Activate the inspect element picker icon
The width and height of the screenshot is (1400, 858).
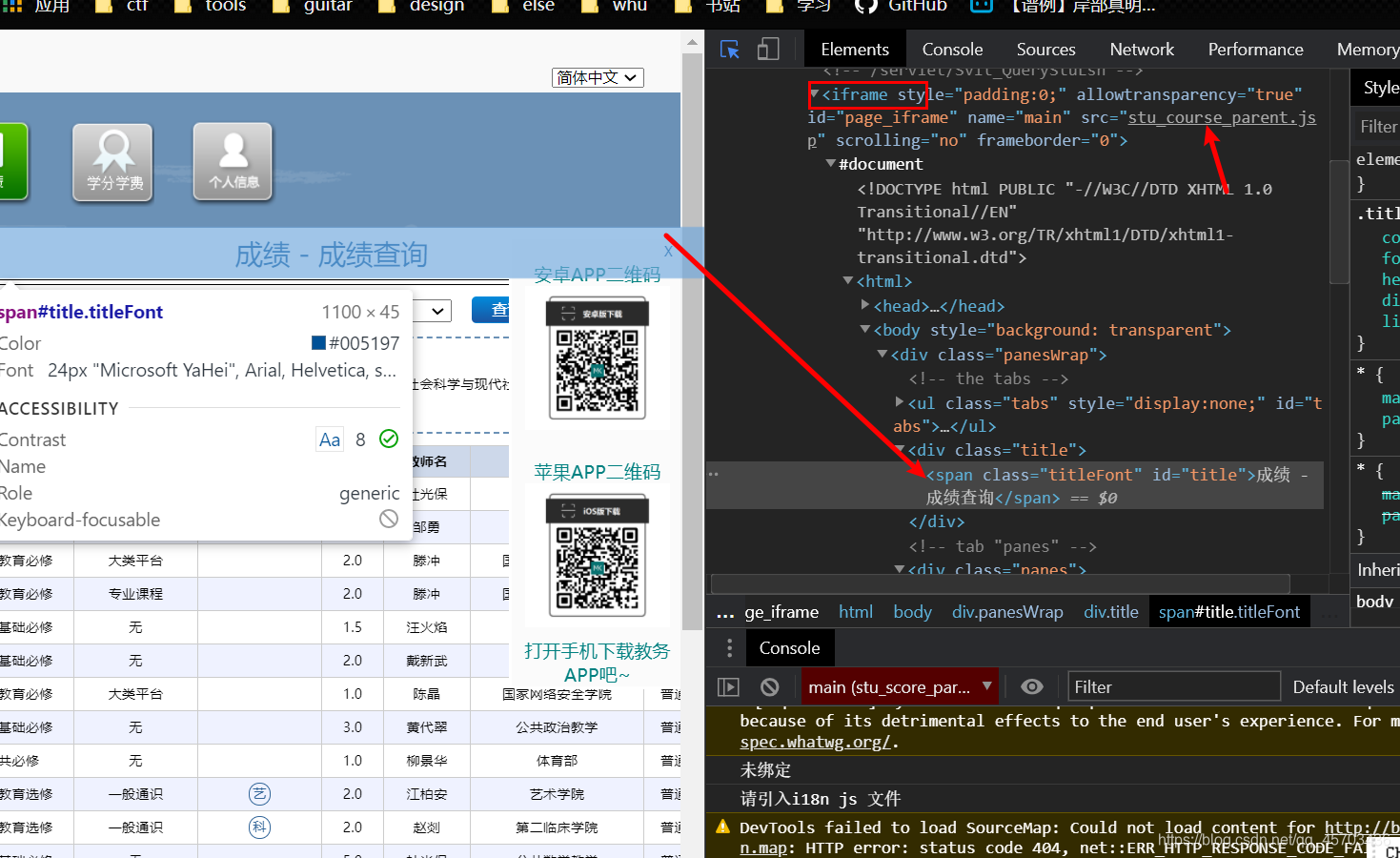730,50
